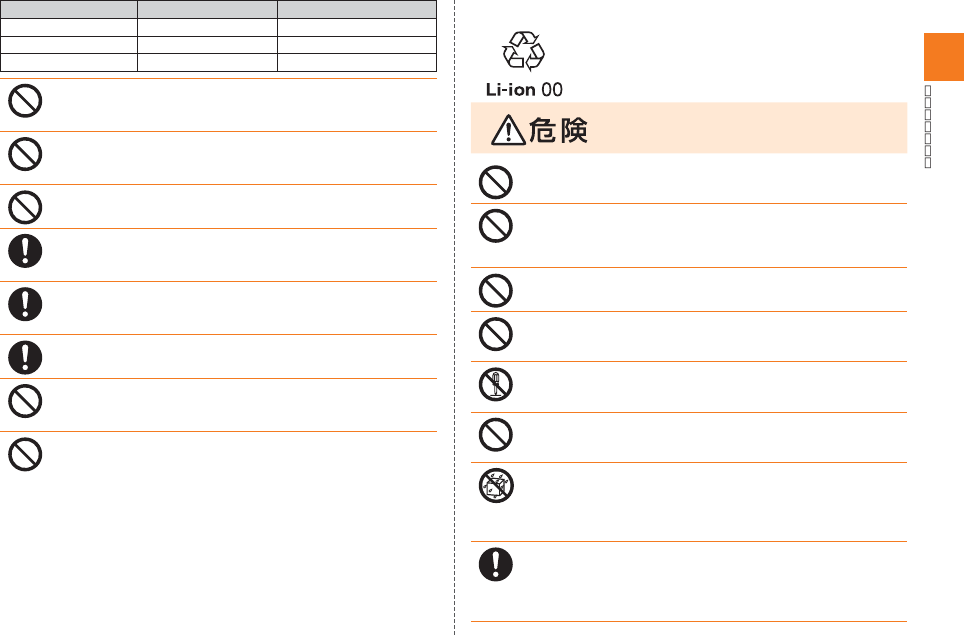
Task: Click the do-not-wet prohibition icon
Action: 496,486
